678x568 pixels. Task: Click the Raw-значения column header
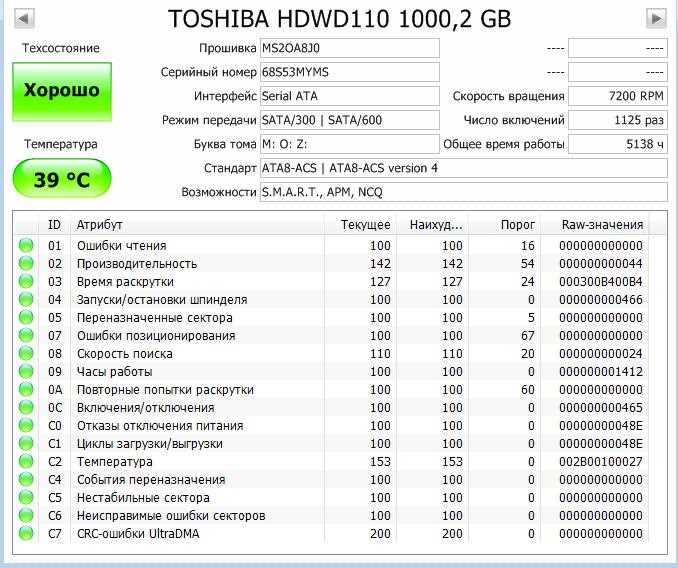point(600,224)
